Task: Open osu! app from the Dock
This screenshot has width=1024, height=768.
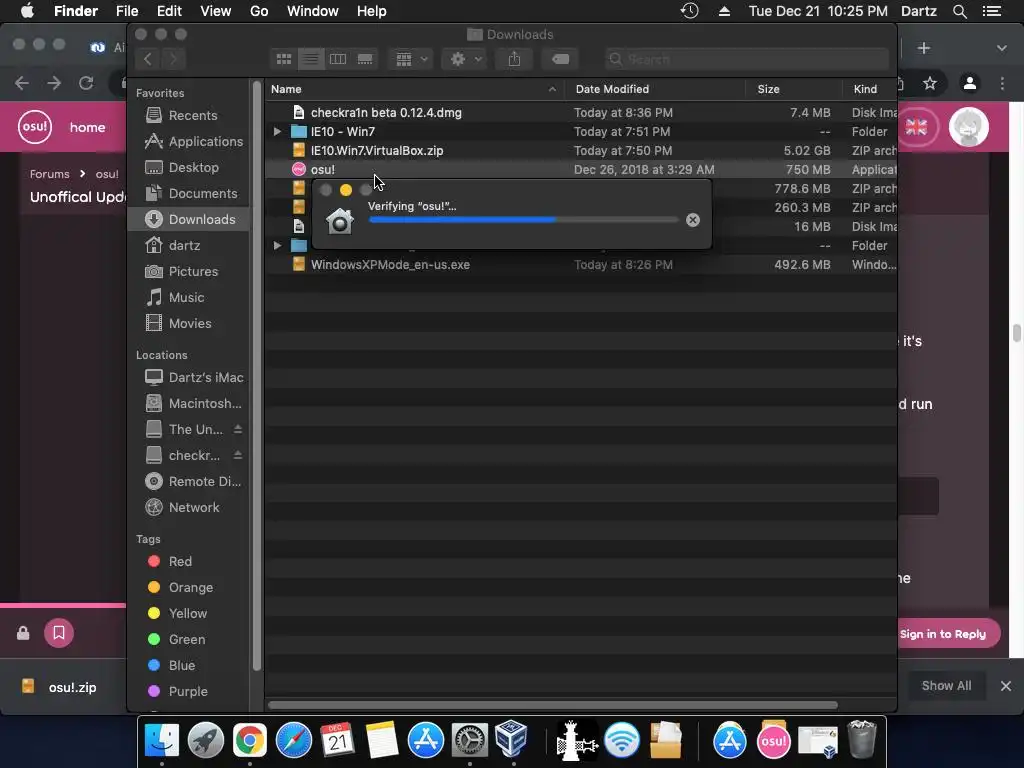Action: (x=774, y=741)
